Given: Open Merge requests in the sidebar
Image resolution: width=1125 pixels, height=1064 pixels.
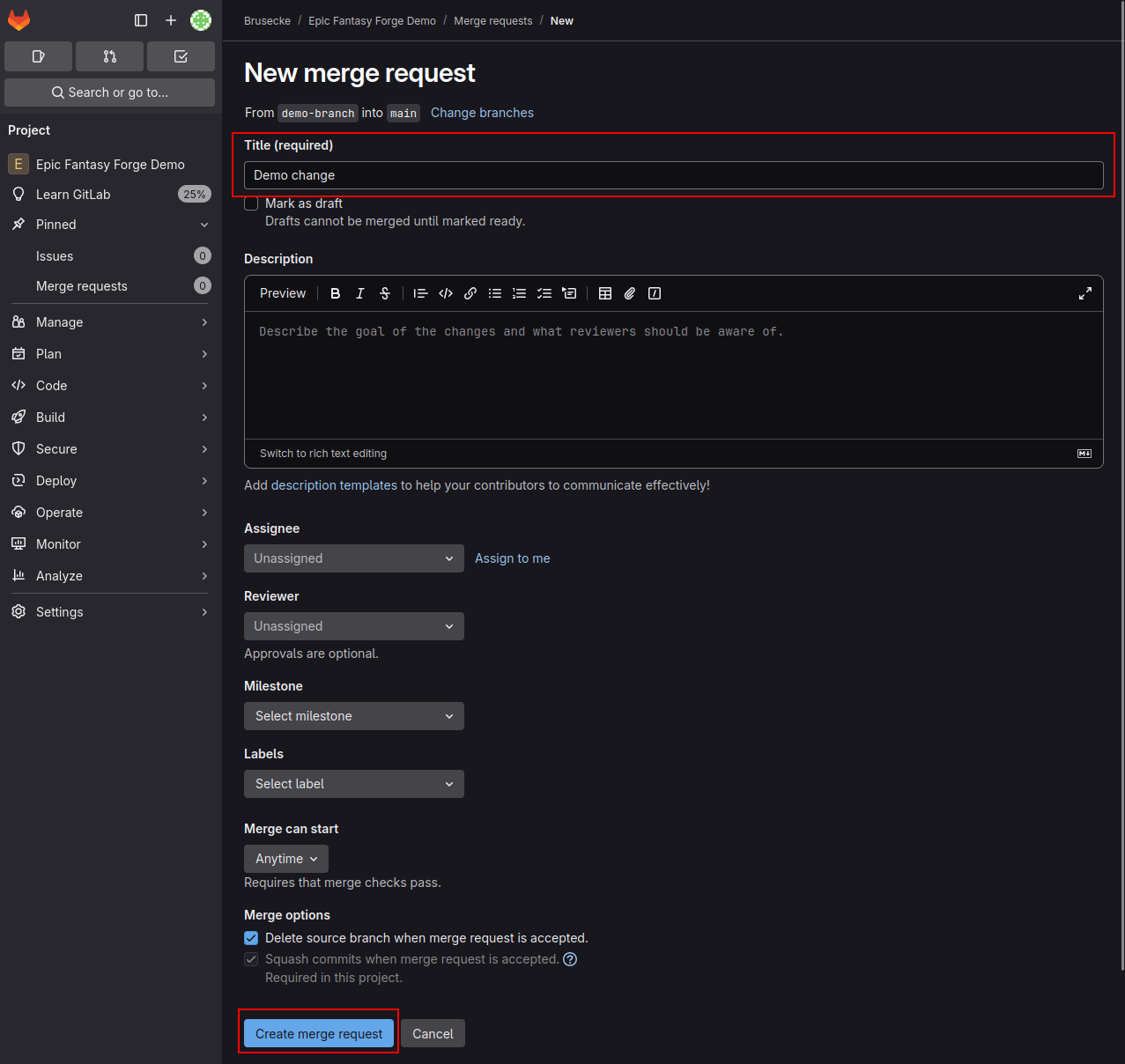Looking at the screenshot, I should [111, 286].
